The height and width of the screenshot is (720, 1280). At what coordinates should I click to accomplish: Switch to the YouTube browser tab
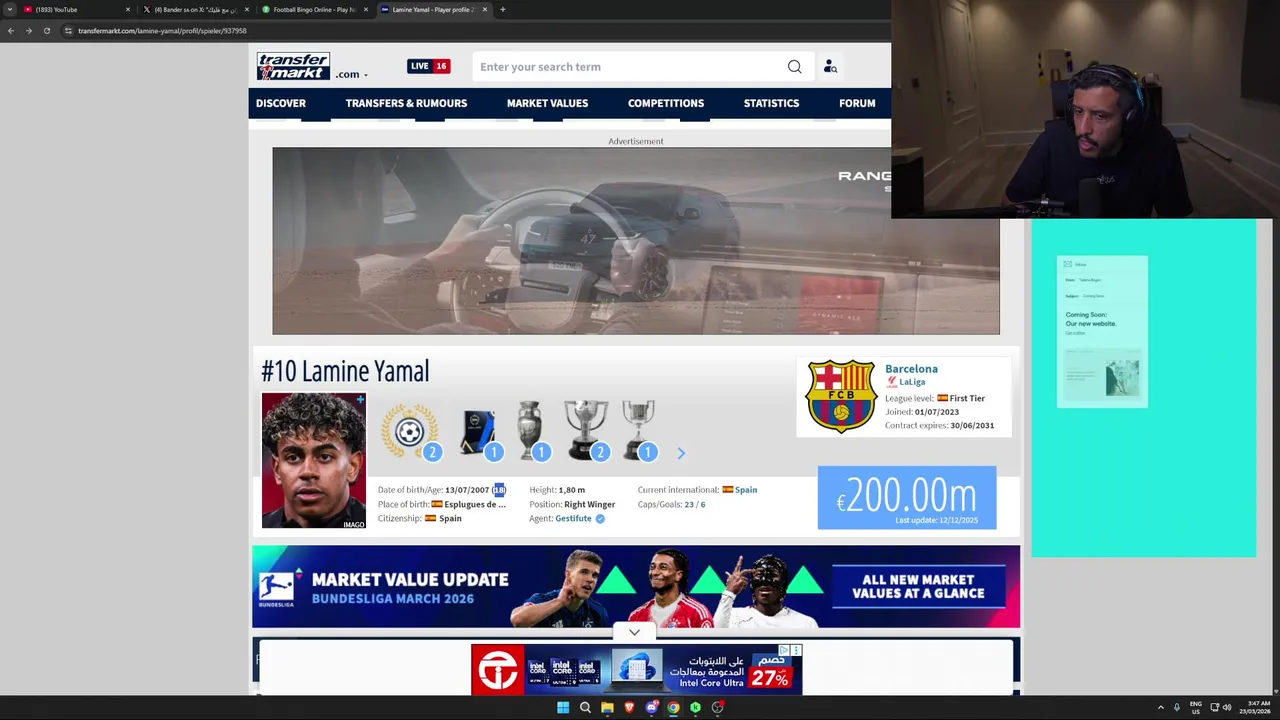point(75,9)
